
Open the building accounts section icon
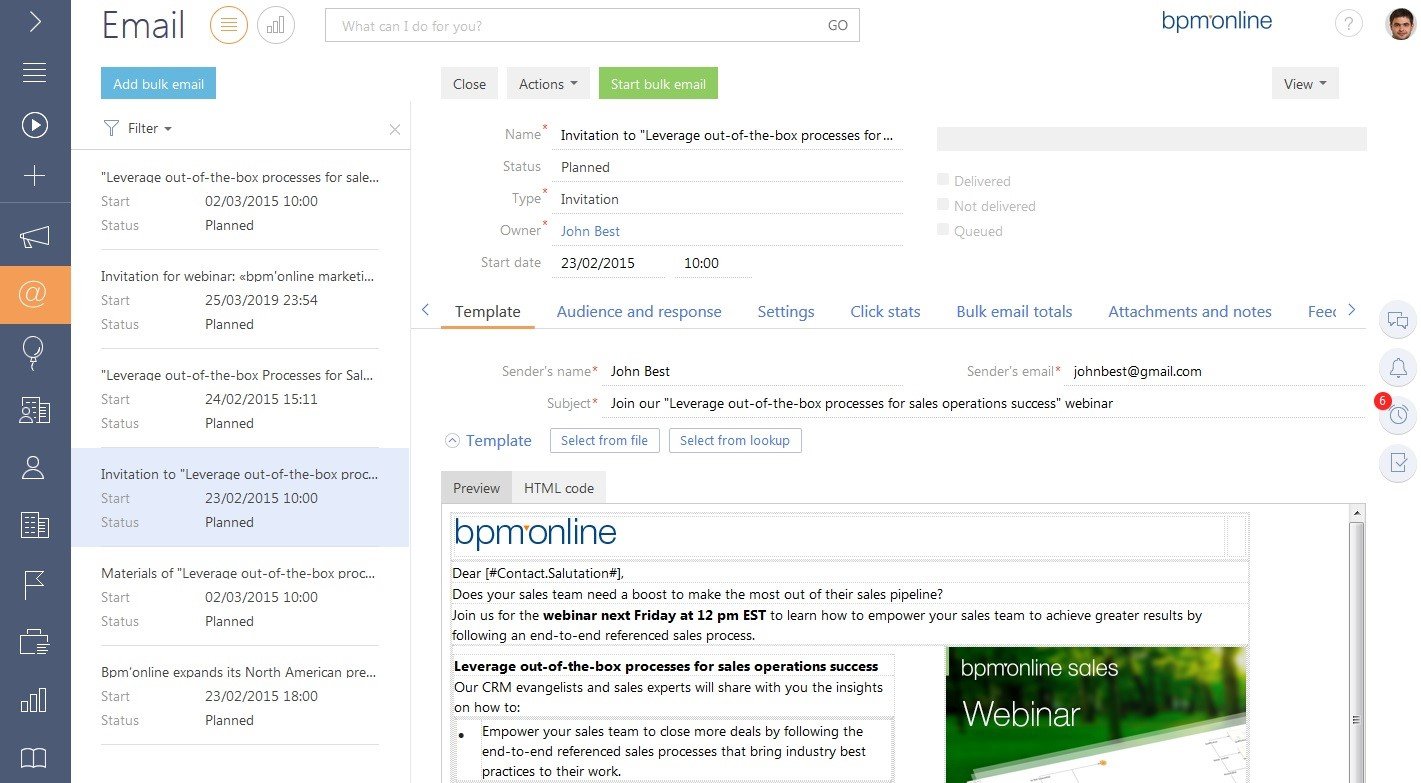(35, 410)
